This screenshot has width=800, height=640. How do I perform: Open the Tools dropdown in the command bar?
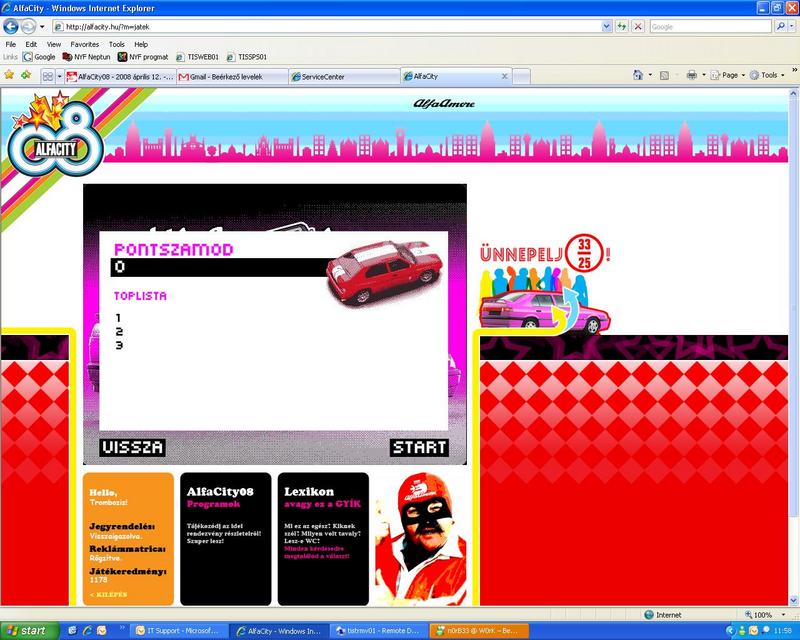click(767, 76)
